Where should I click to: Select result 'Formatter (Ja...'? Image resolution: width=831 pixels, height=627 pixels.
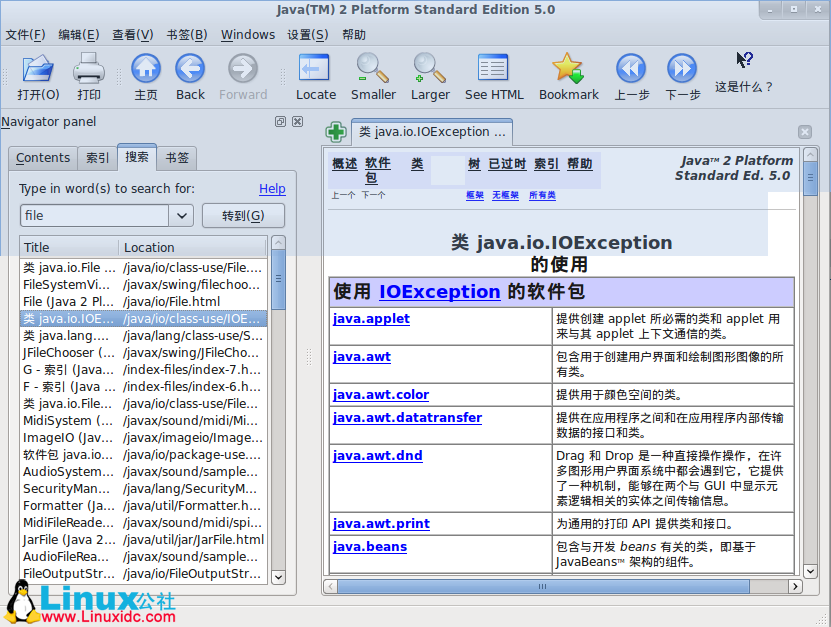[143, 505]
